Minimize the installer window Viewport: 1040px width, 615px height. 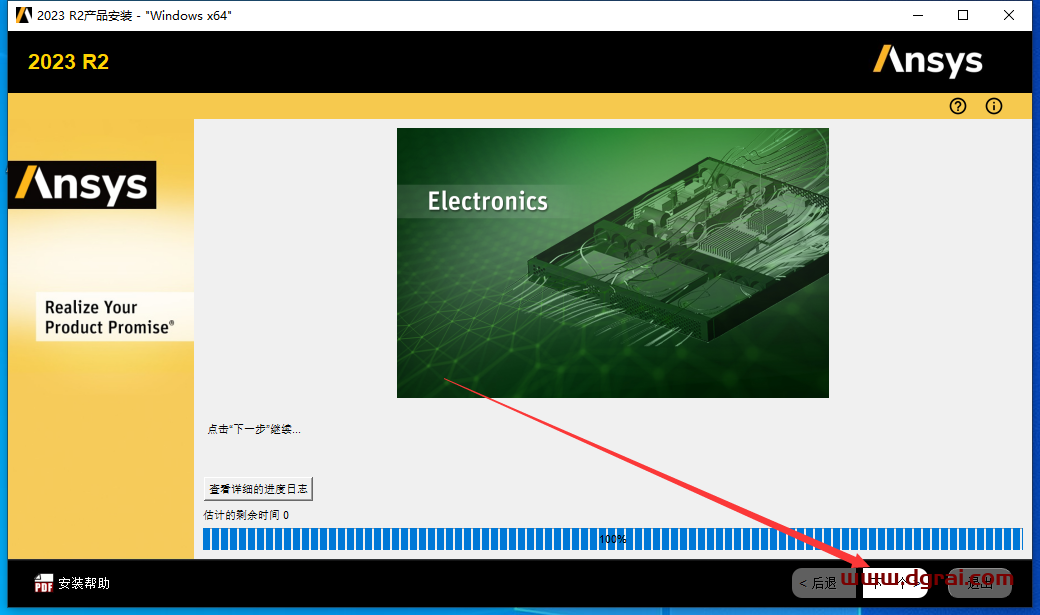pos(918,15)
